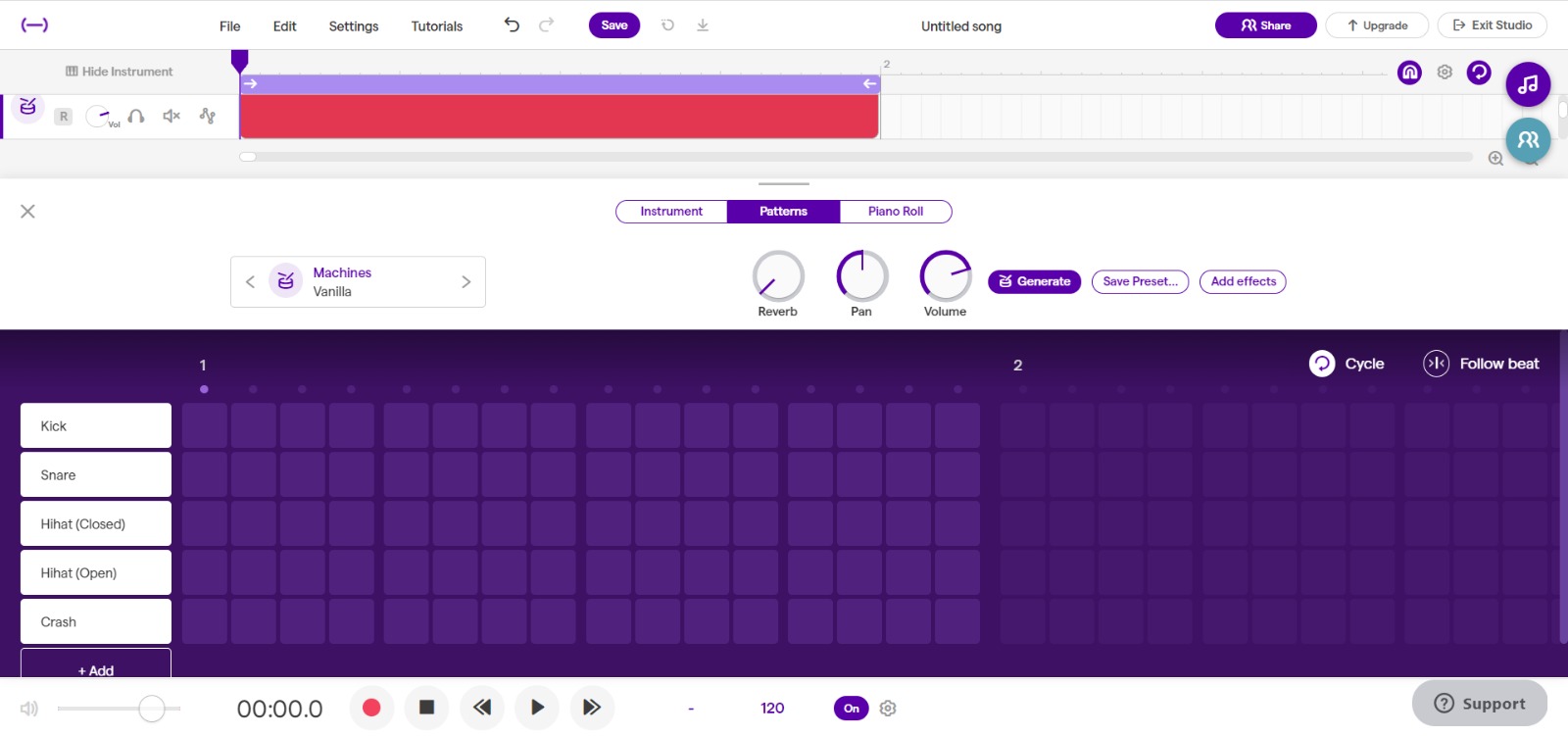This screenshot has height=736, width=1568.
Task: Go to next drum kit preset arrow
Action: 465,282
